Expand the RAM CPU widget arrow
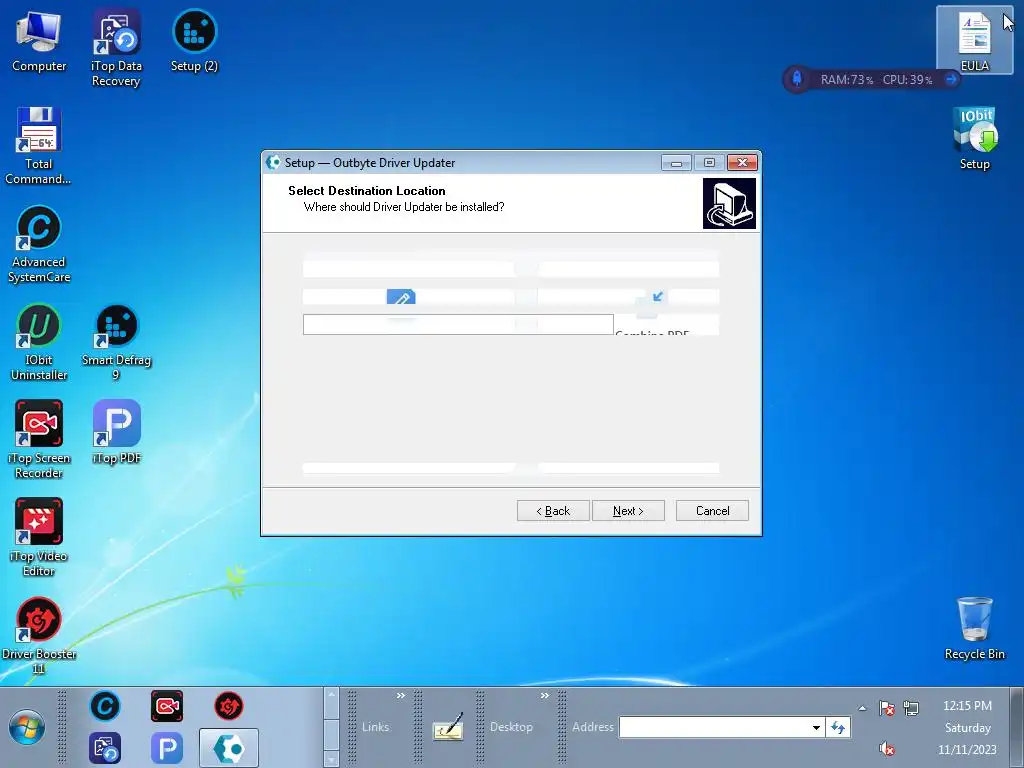1024x768 pixels. [x=952, y=80]
